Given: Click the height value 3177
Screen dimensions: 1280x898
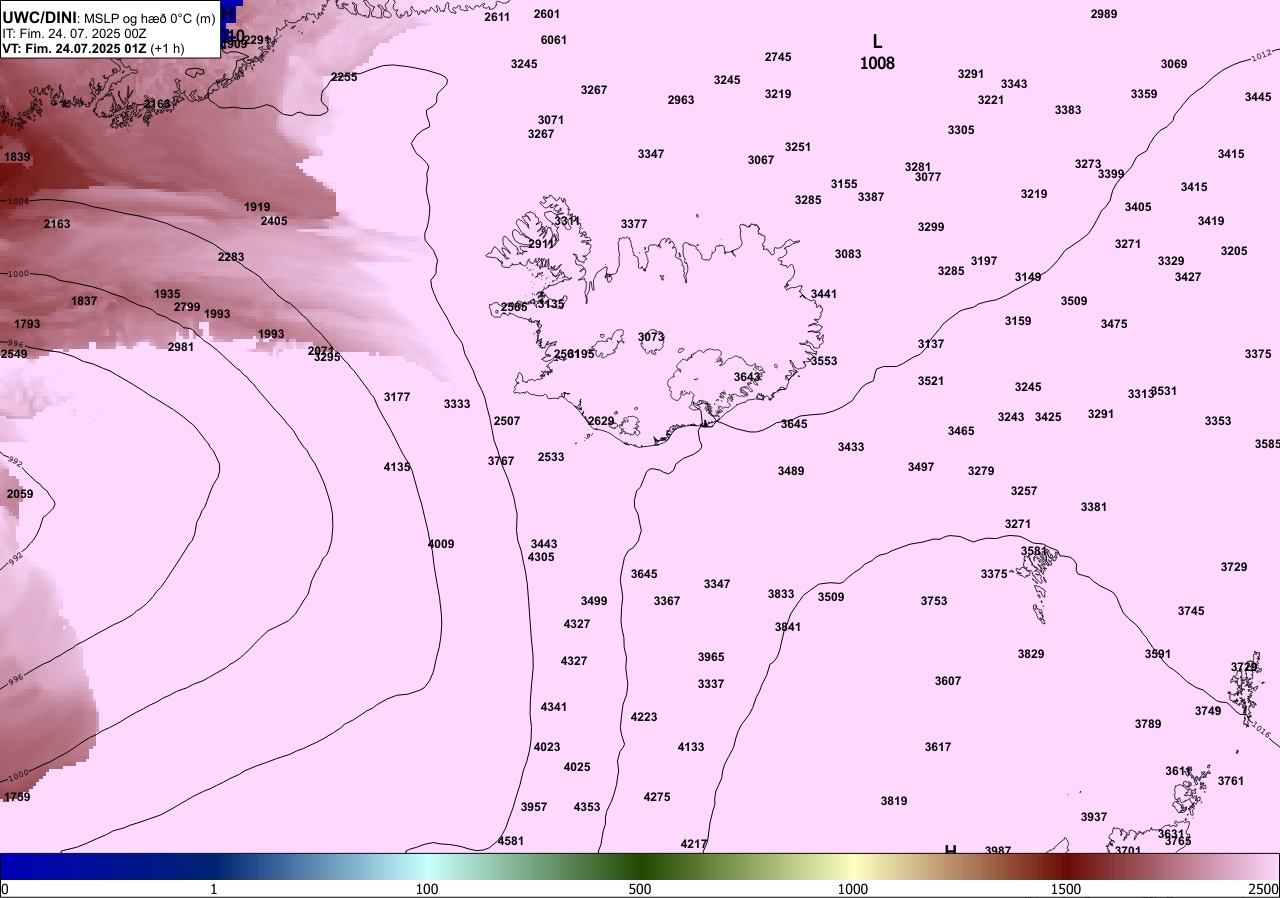Looking at the screenshot, I should (397, 397).
